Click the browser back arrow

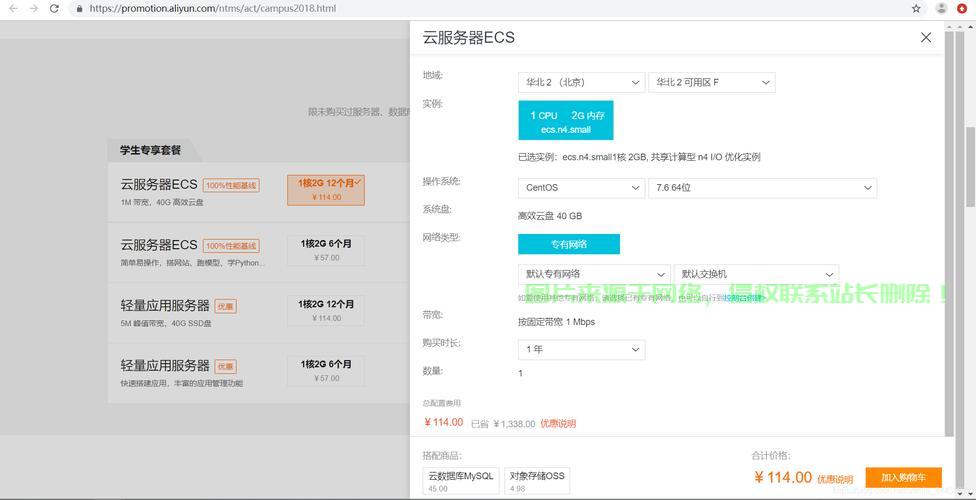[12, 8]
